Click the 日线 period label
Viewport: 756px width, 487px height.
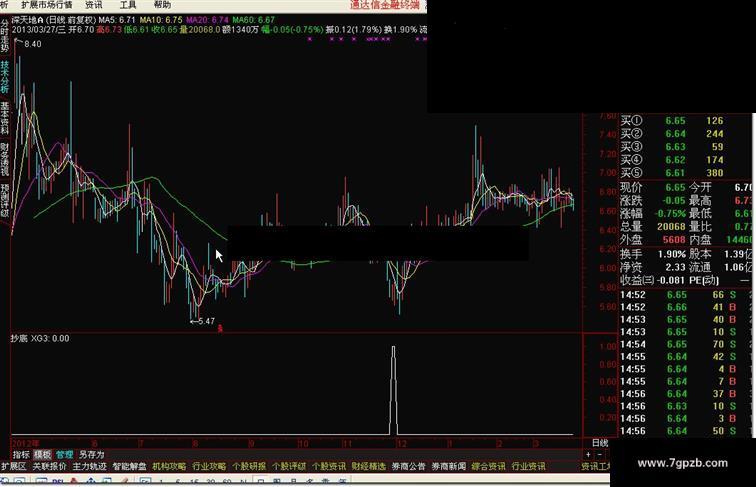coord(600,443)
